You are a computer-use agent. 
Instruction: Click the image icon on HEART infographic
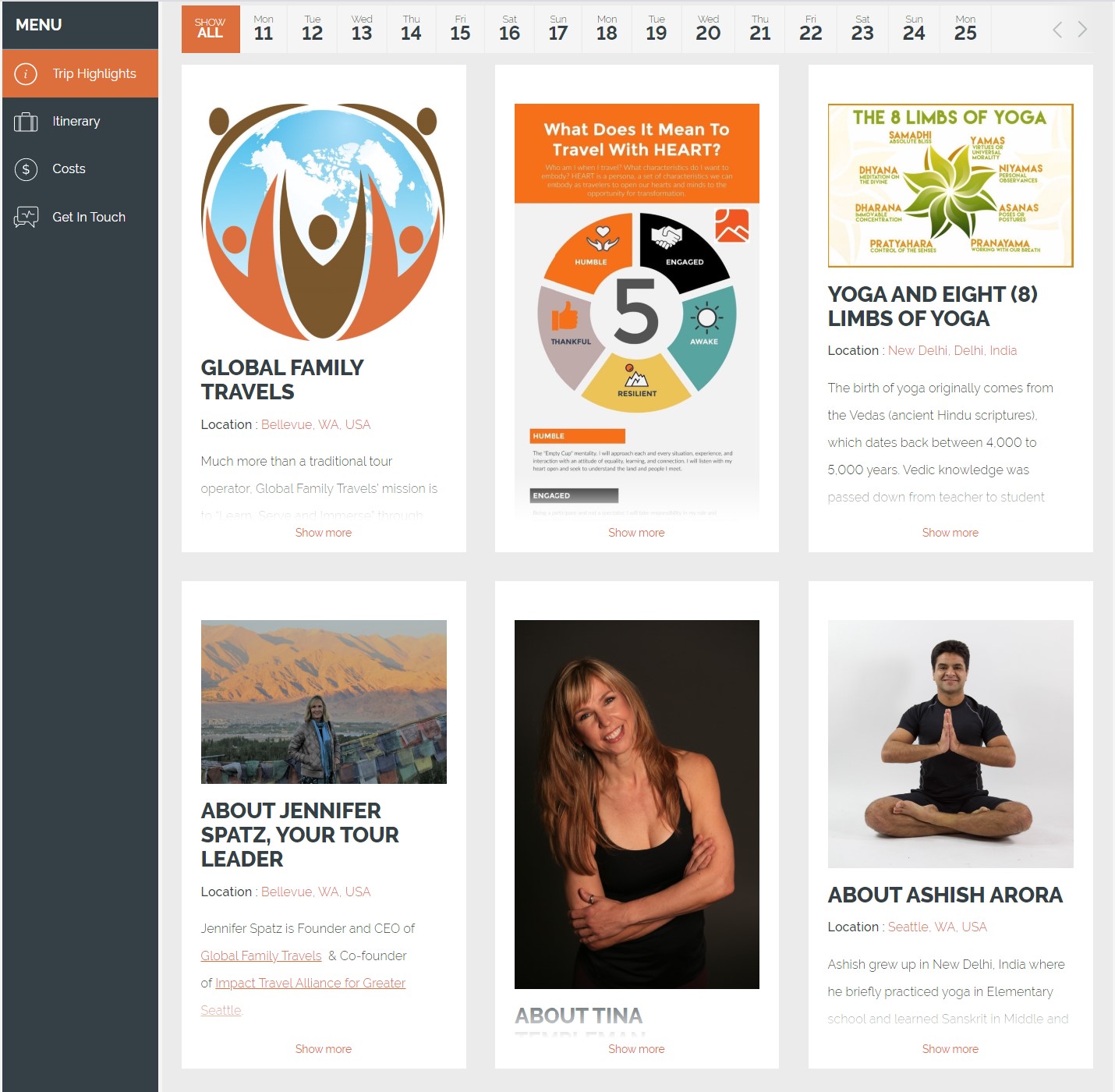pos(731,225)
